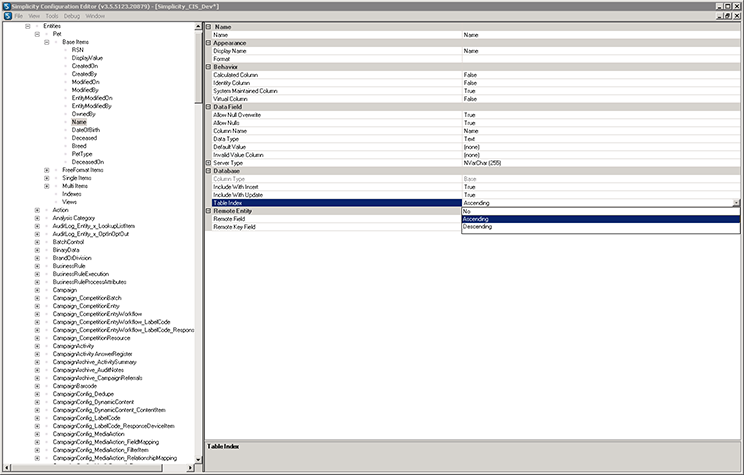The image size is (744, 475).
Task: Click tree horizontal scroll right arrow
Action: pyautogui.click(x=190, y=468)
